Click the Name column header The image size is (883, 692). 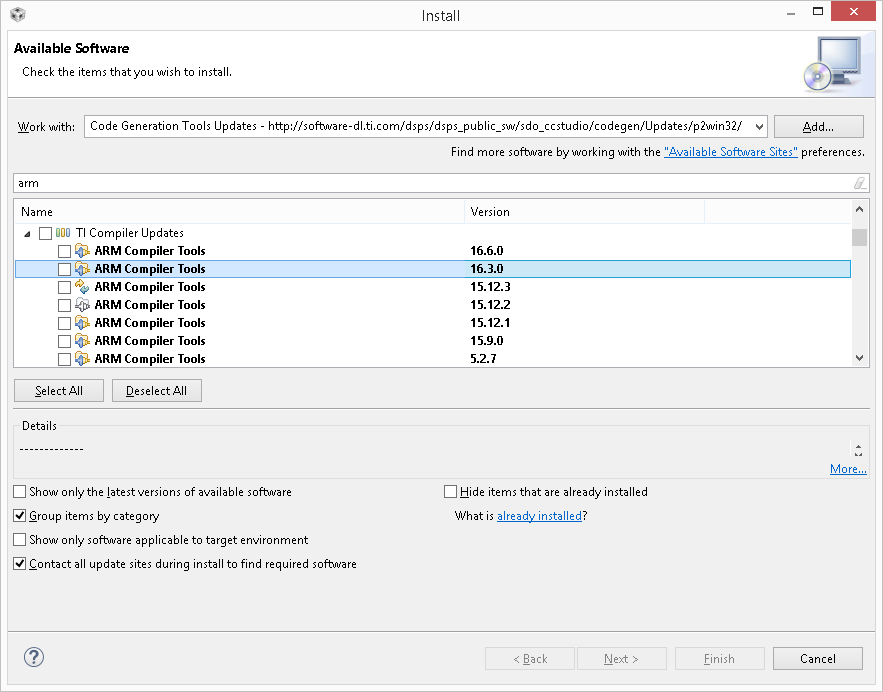(239, 212)
